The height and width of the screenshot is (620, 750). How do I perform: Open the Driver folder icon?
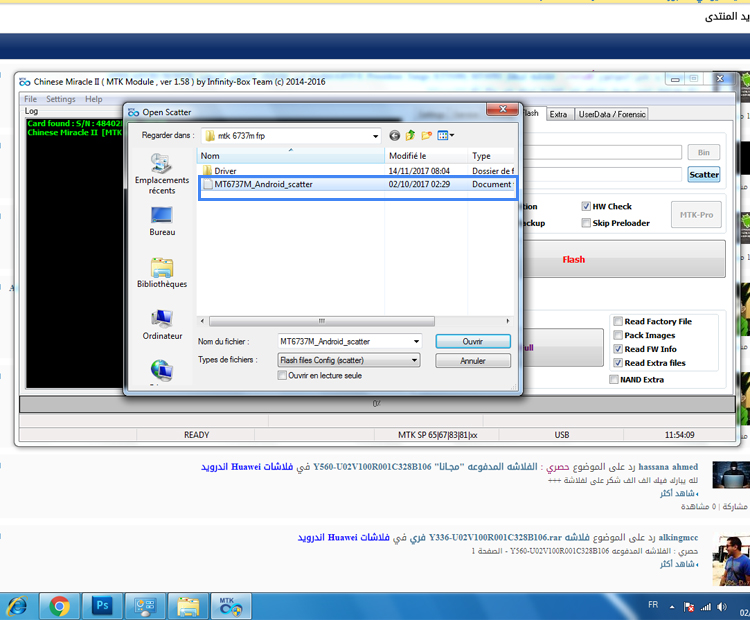pyautogui.click(x=207, y=171)
